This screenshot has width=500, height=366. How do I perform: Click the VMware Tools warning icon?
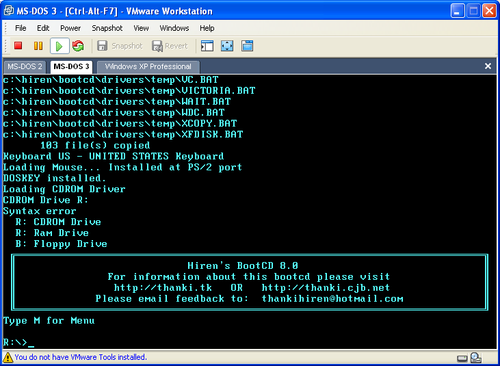(8, 357)
